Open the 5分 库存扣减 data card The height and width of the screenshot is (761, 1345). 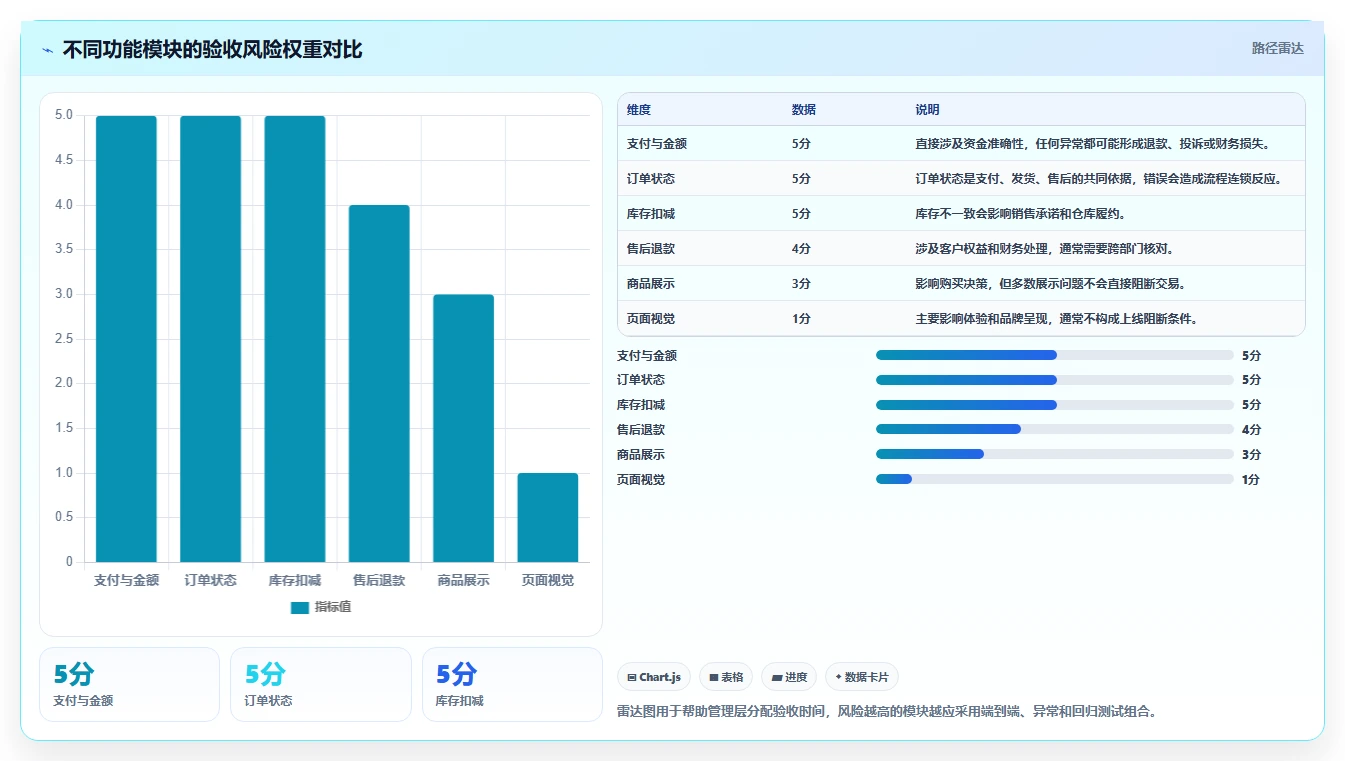(512, 684)
